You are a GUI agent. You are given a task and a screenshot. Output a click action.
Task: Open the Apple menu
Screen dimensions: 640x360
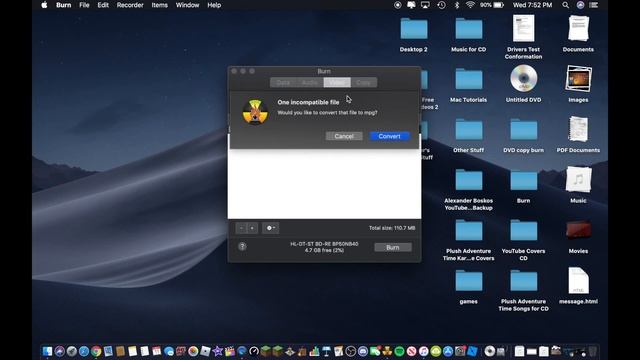coord(44,5)
